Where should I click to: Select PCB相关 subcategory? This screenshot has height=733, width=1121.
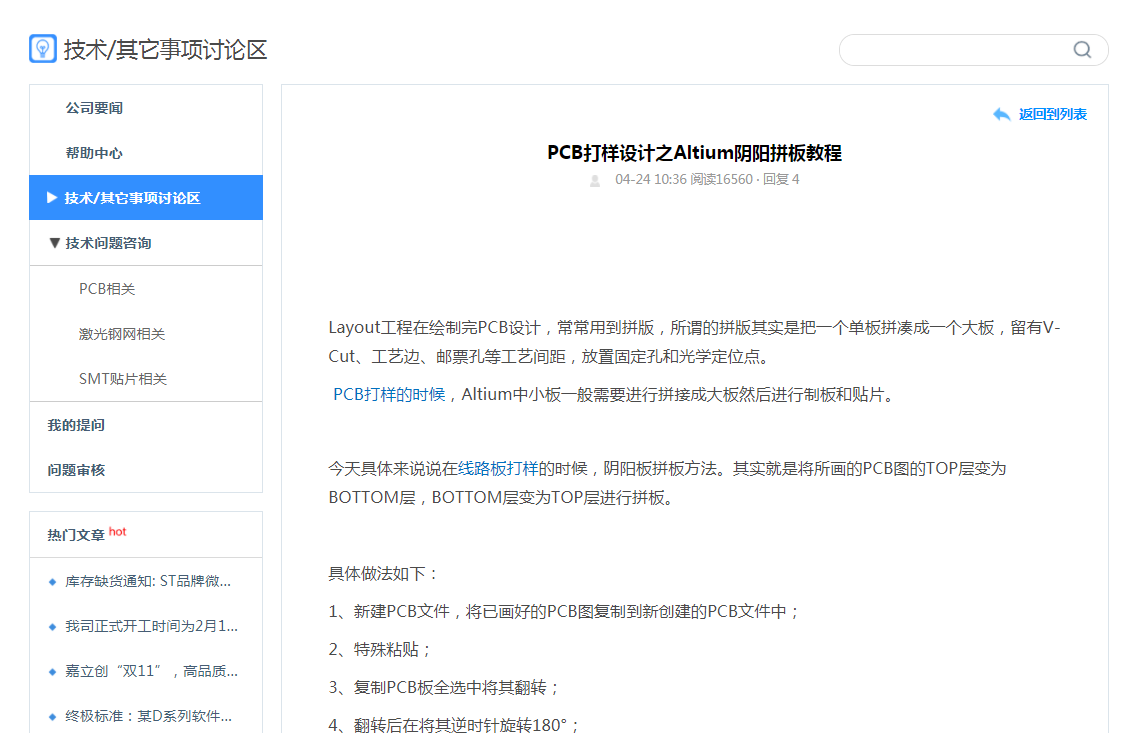107,289
